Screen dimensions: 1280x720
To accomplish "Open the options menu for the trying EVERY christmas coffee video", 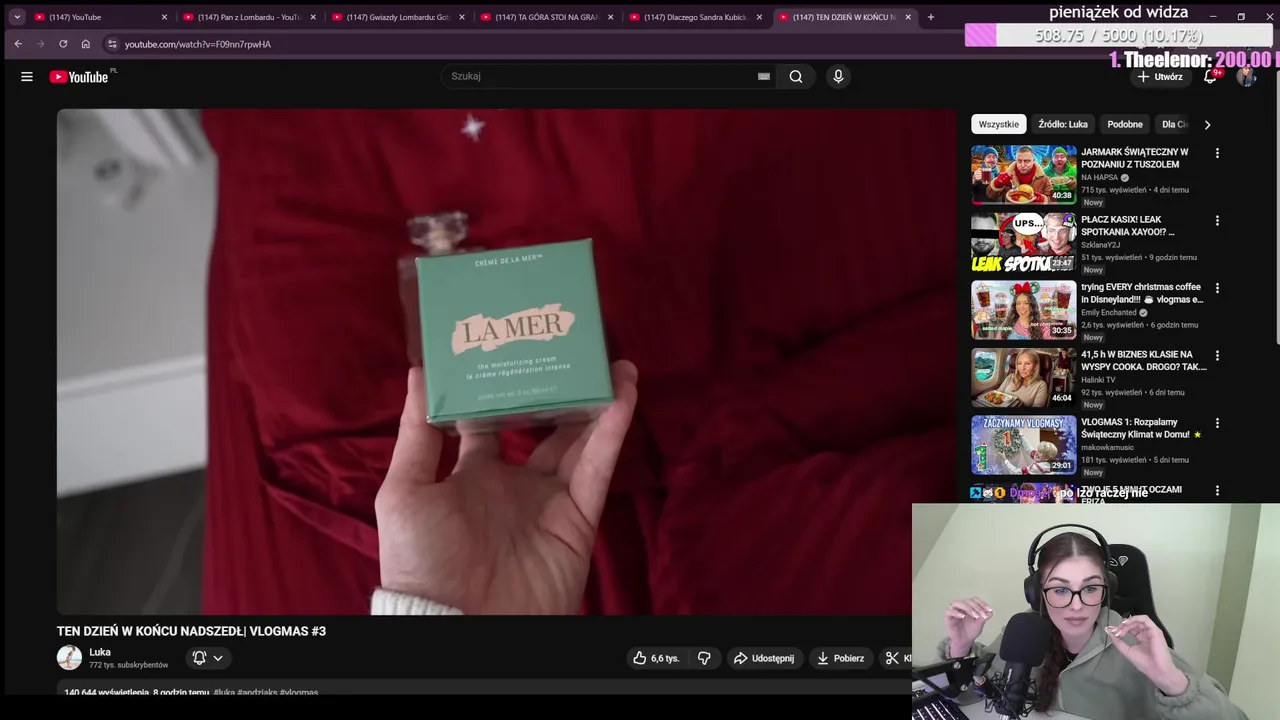I will coord(1217,288).
